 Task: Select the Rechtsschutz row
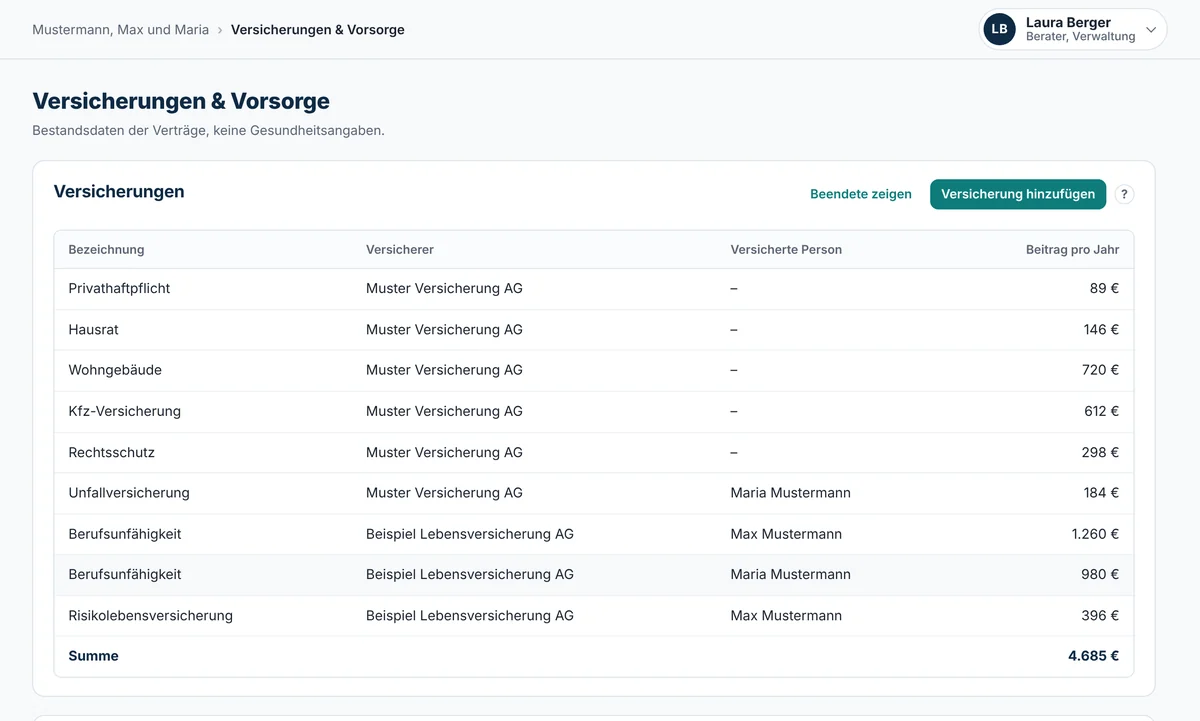[594, 452]
